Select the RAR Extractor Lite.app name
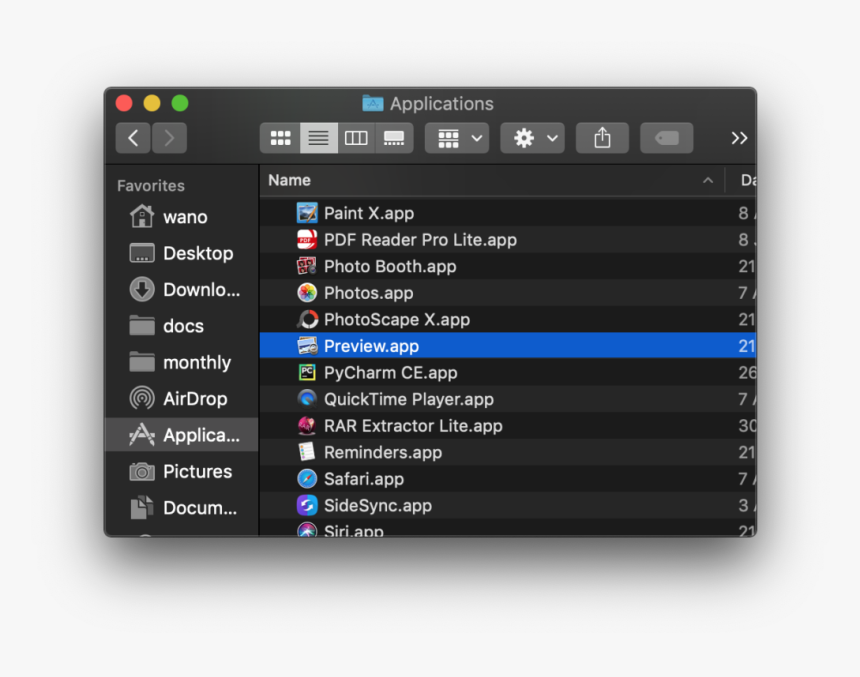This screenshot has height=677, width=860. point(413,426)
